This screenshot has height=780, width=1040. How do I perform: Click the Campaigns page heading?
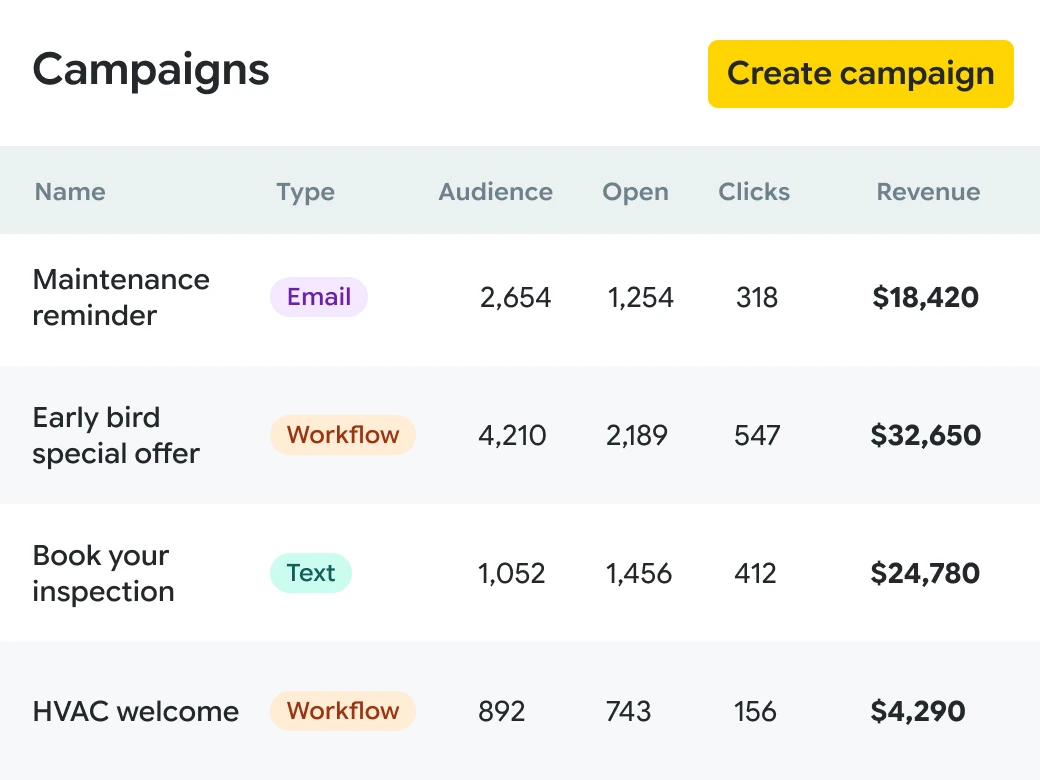(151, 70)
